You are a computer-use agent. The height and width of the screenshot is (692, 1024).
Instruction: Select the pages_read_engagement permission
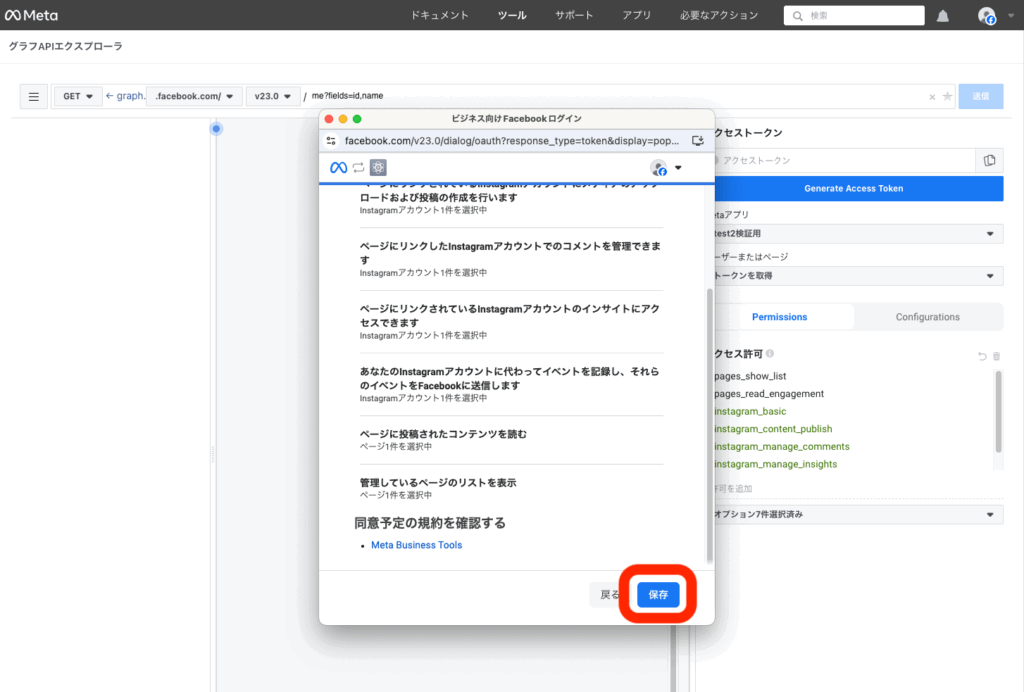click(x=769, y=394)
